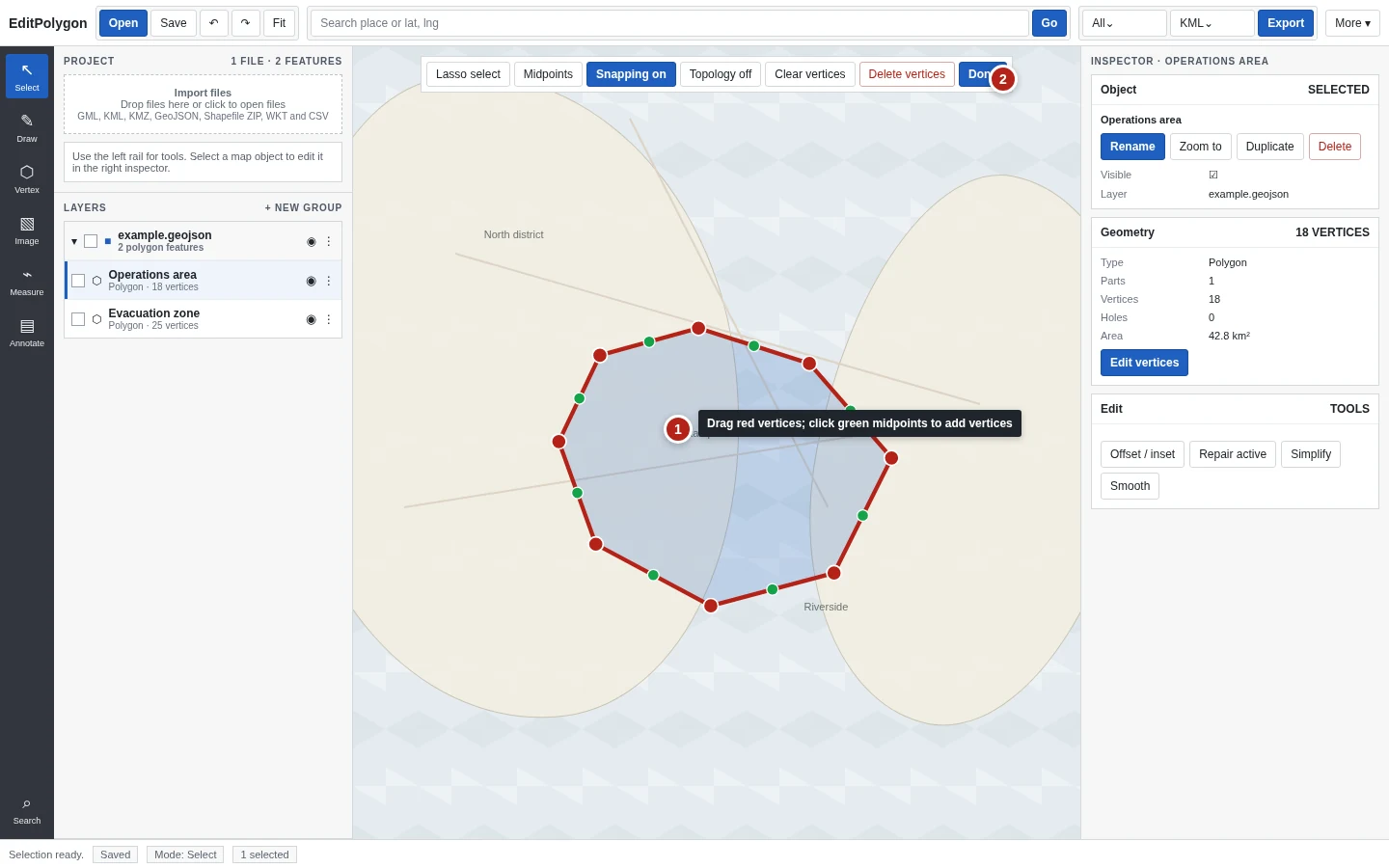The height and width of the screenshot is (868, 1389).
Task: Click Delete vertices
Action: (x=907, y=74)
